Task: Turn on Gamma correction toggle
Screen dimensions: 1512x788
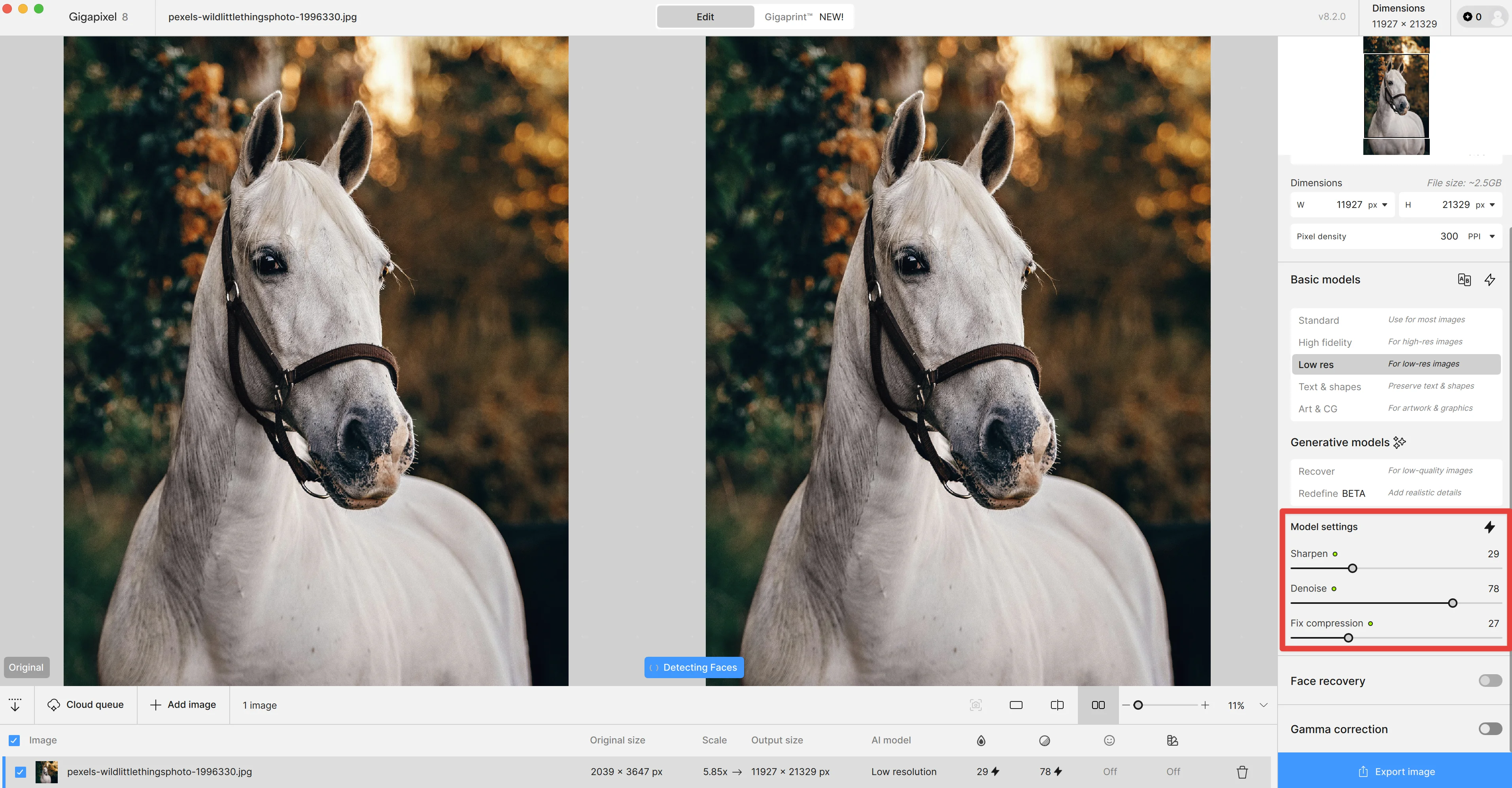Action: 1490,729
